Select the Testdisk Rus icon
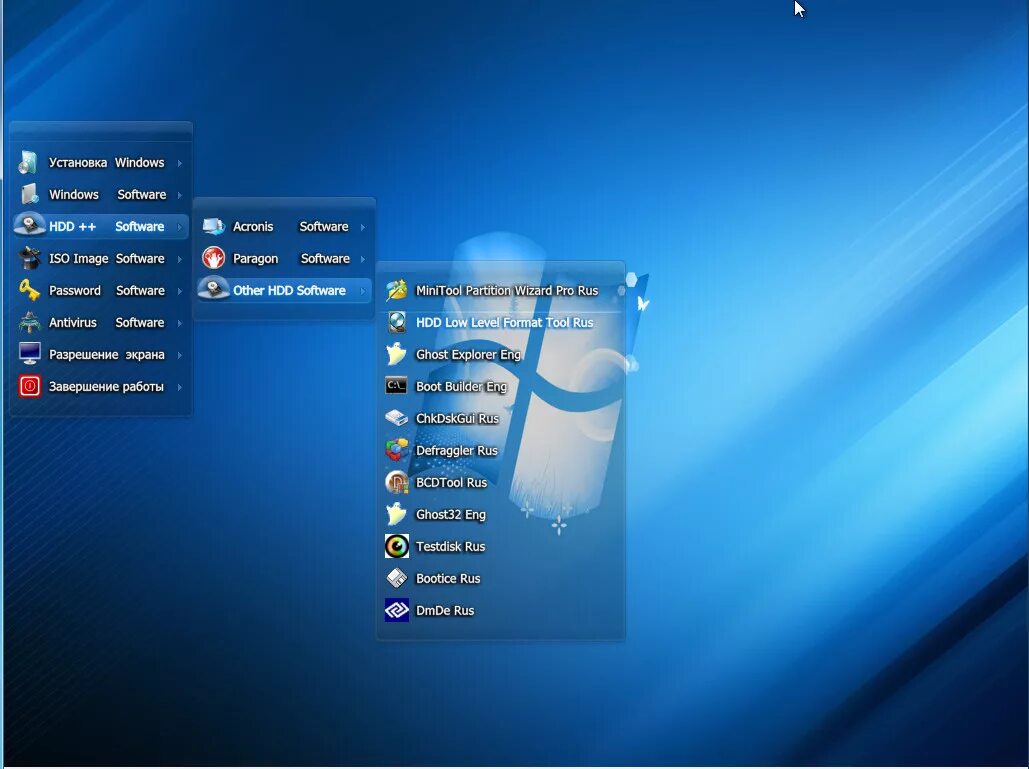This screenshot has height=769, width=1029. tap(396, 546)
